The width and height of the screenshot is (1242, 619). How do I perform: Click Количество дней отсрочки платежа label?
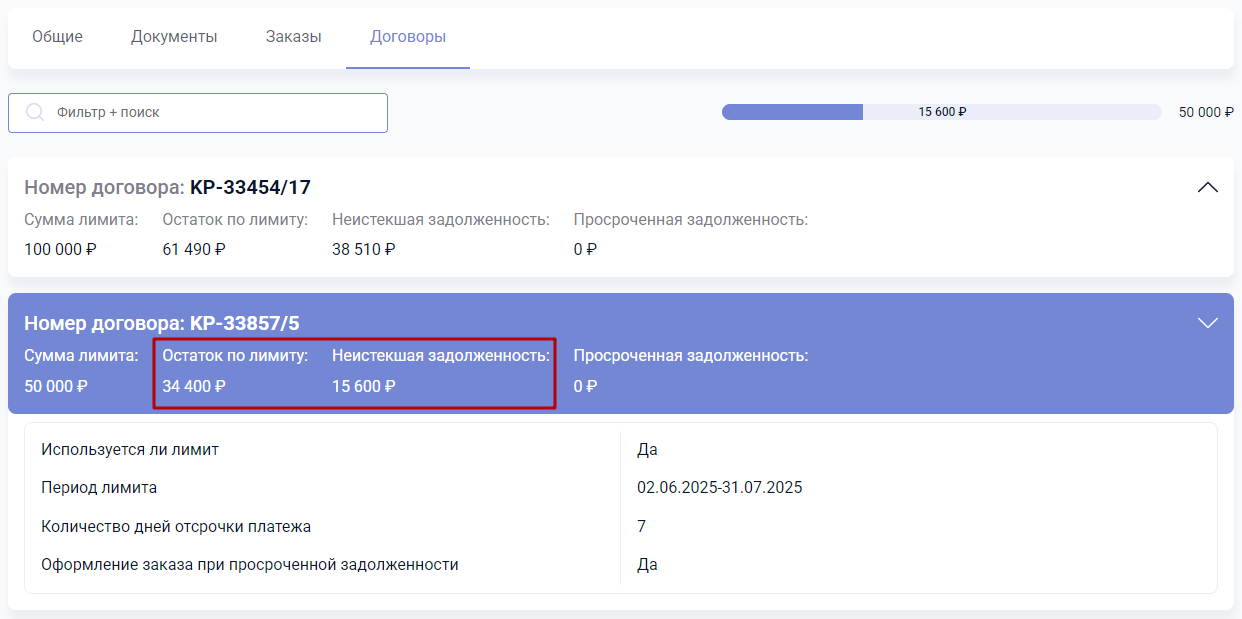pyautogui.click(x=176, y=526)
